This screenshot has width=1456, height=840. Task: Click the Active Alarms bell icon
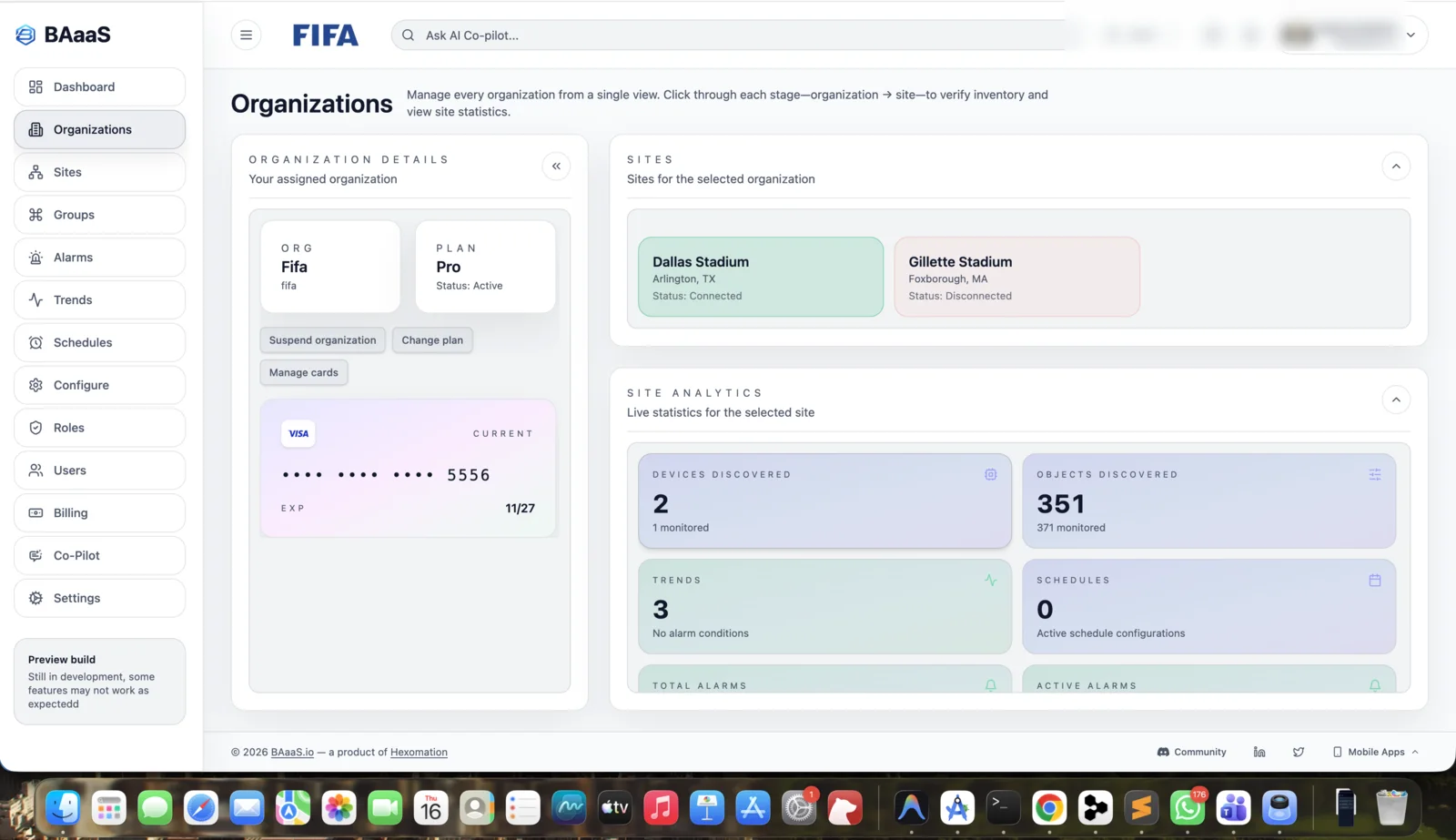(1374, 685)
